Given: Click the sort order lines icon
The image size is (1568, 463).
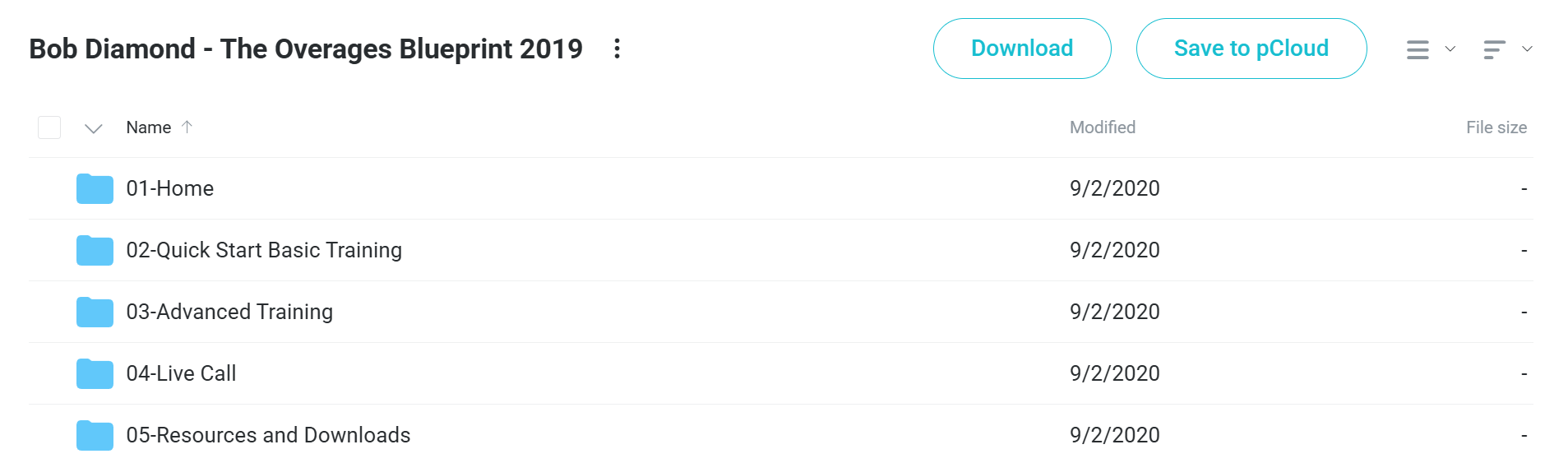Looking at the screenshot, I should pyautogui.click(x=1494, y=49).
